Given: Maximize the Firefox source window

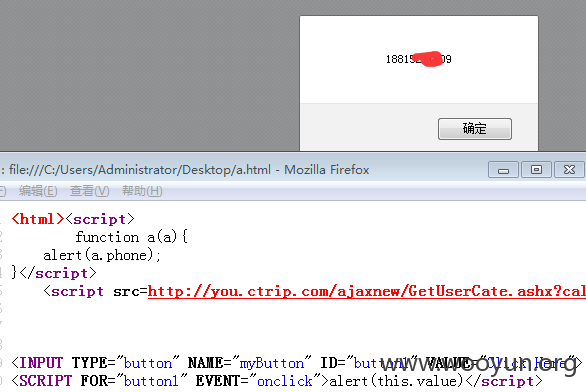Looking at the screenshot, I should pos(536,170).
